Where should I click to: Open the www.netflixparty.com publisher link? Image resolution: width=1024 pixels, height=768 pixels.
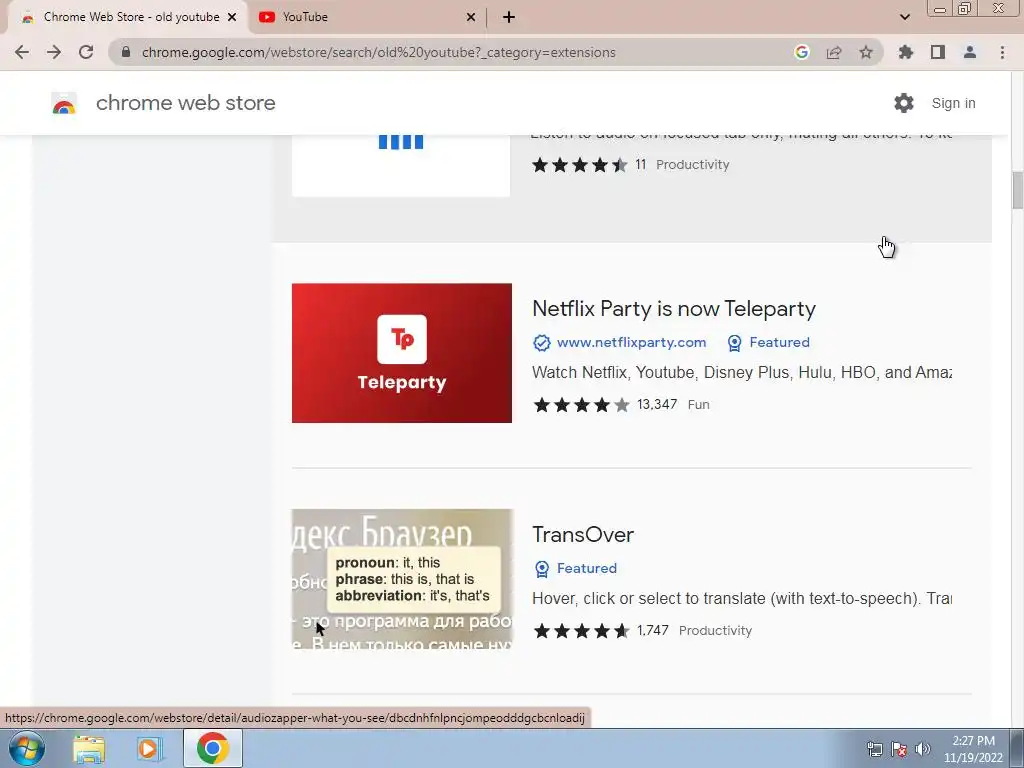632,342
